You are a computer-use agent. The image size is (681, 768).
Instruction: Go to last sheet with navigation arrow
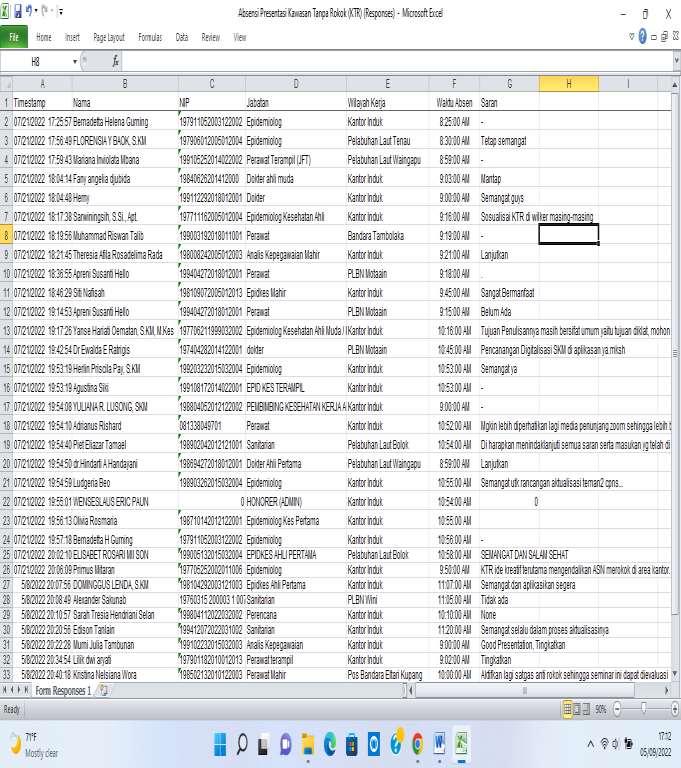click(27, 690)
